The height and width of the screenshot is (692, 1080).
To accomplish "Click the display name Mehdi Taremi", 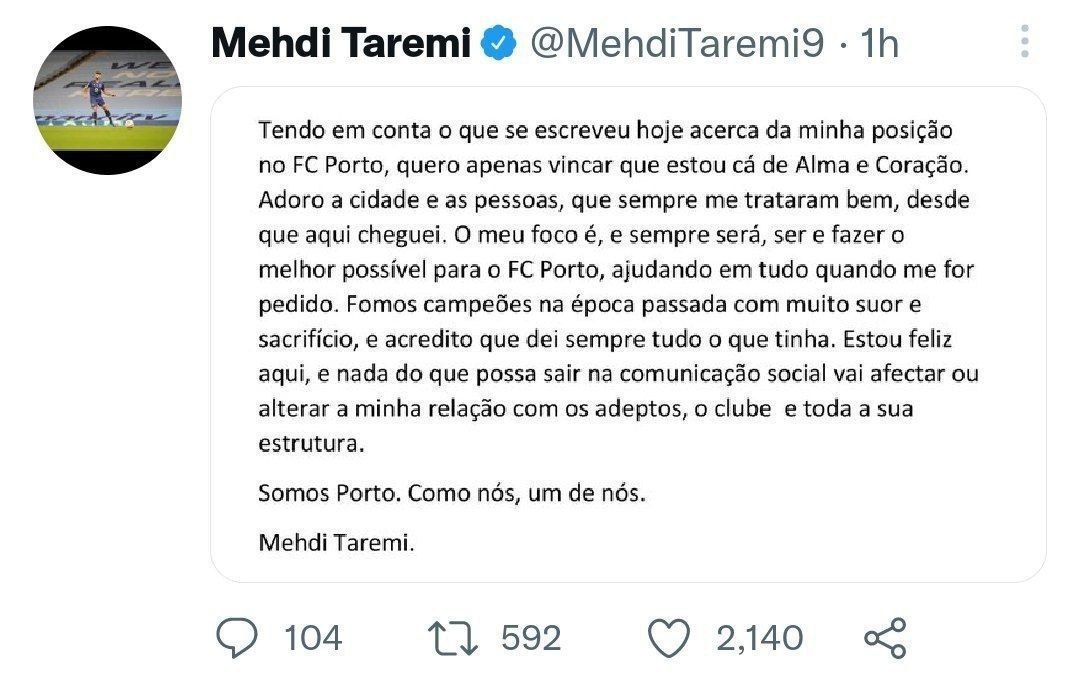I will pyautogui.click(x=341, y=44).
